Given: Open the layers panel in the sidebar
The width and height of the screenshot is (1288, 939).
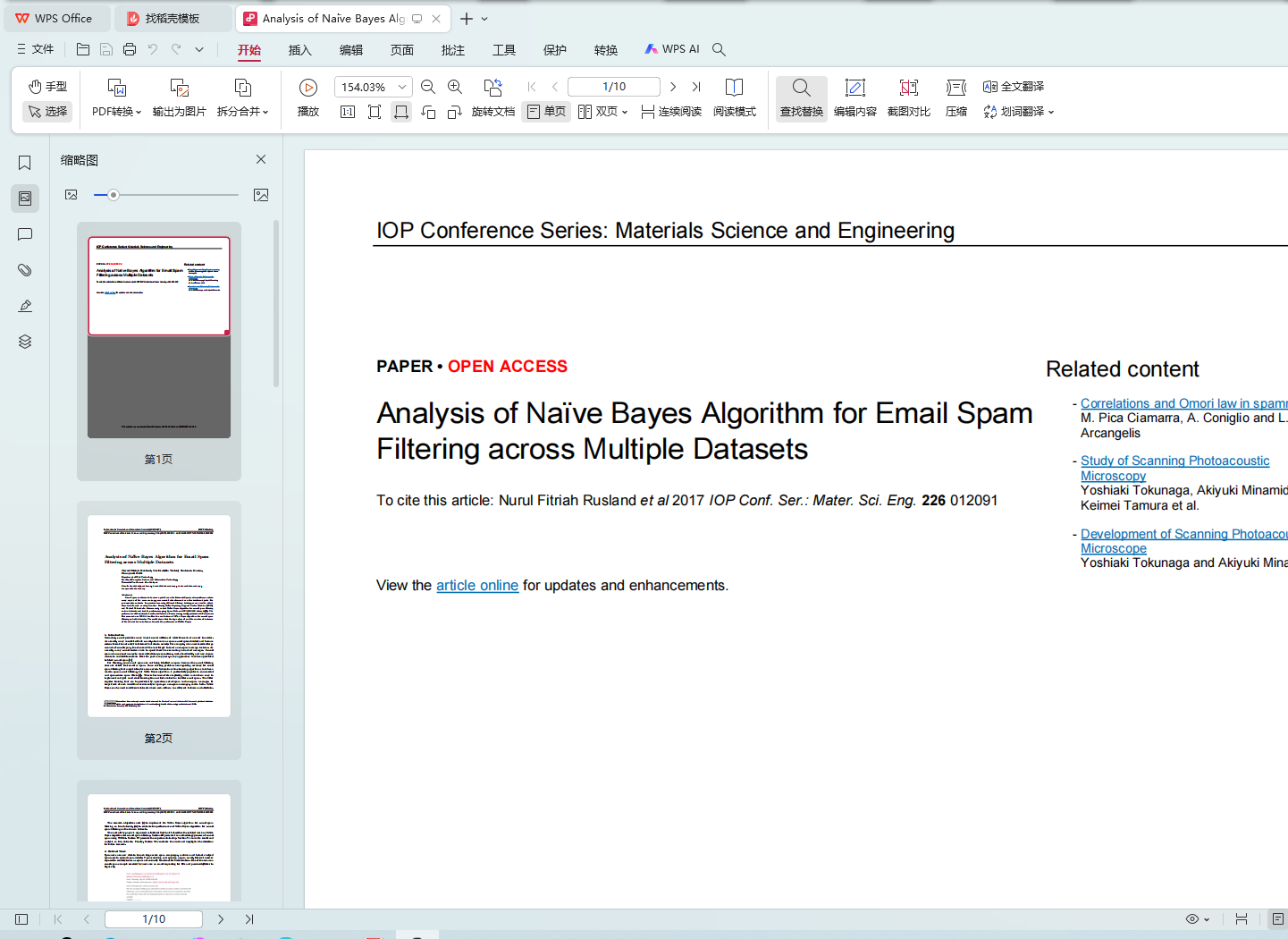Looking at the screenshot, I should pyautogui.click(x=25, y=342).
